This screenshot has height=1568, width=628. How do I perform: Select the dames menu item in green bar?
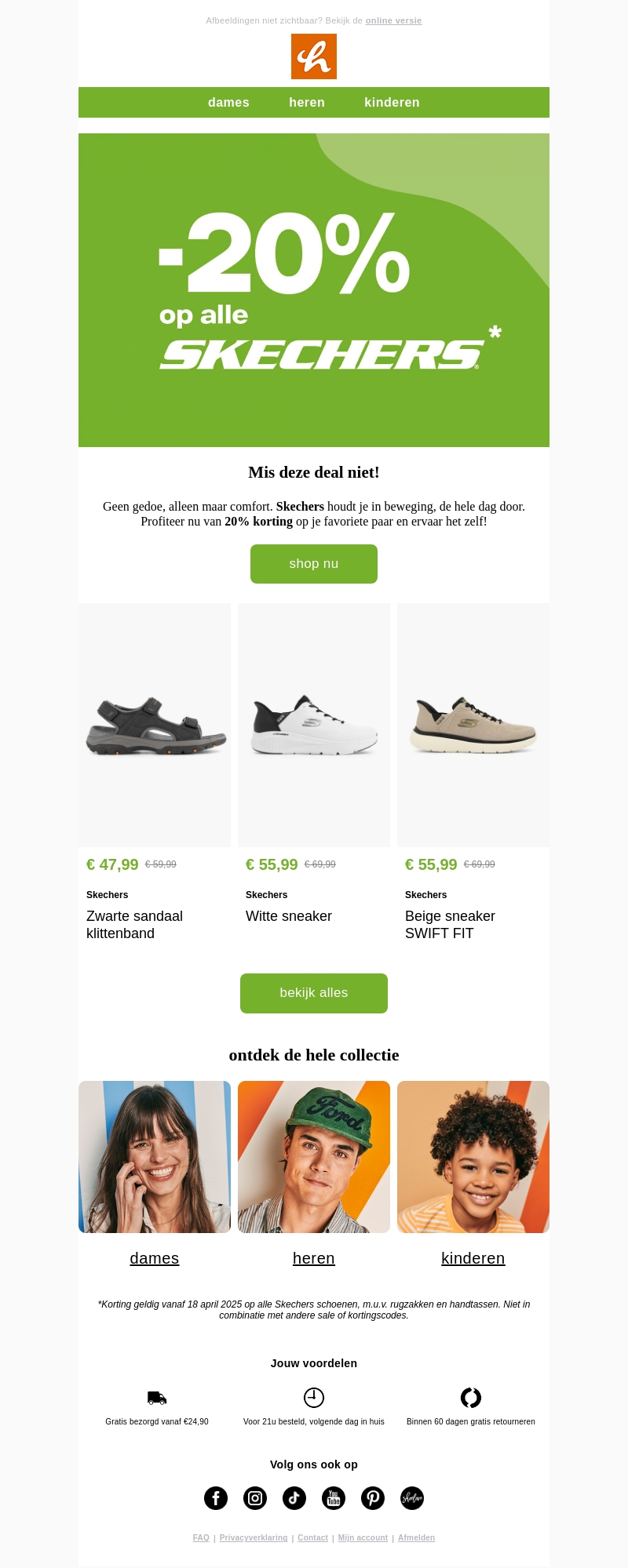228,103
